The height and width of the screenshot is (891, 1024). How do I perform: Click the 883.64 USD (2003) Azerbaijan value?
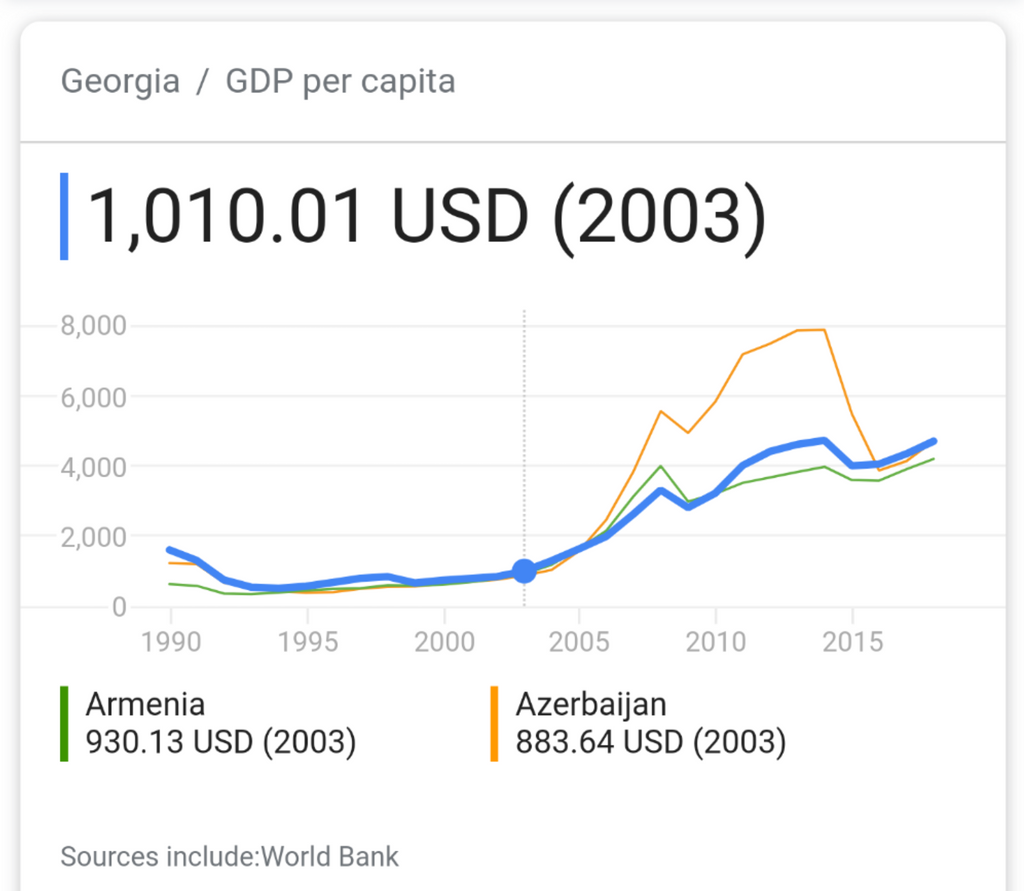[x=650, y=742]
